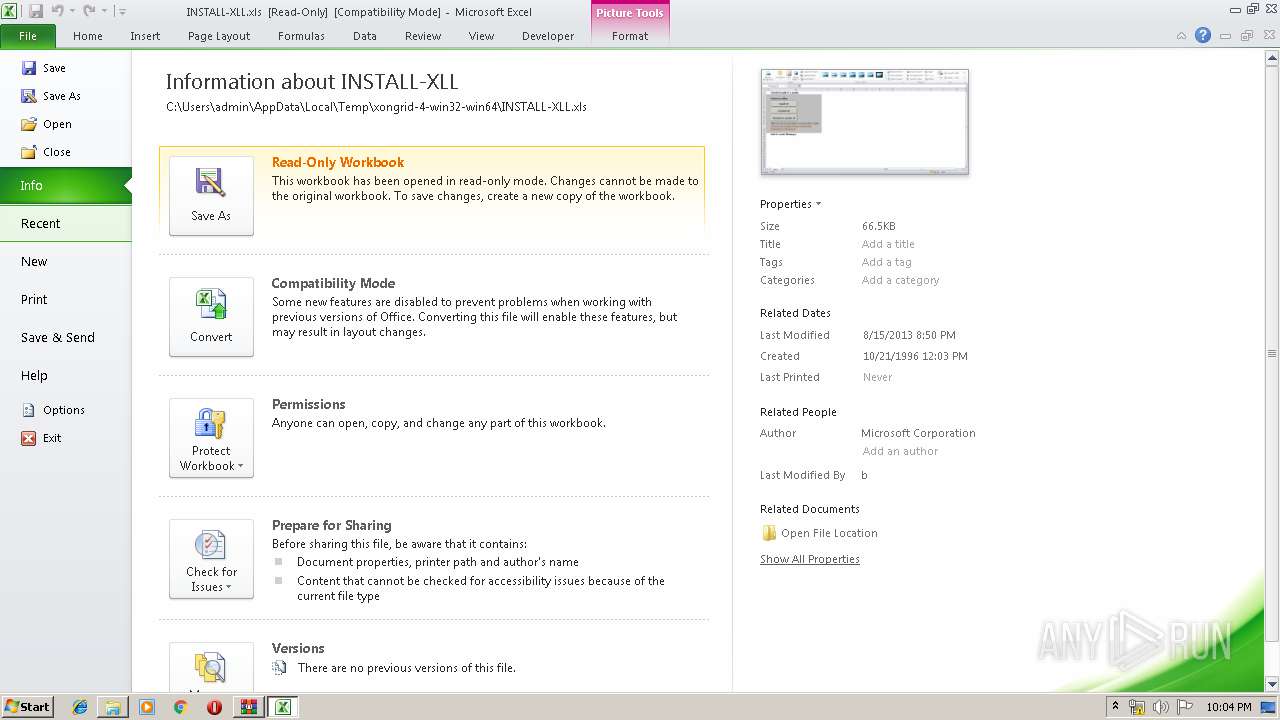Screen dimensions: 1280x720
Task: Click the Show All Properties link
Action: tap(810, 559)
